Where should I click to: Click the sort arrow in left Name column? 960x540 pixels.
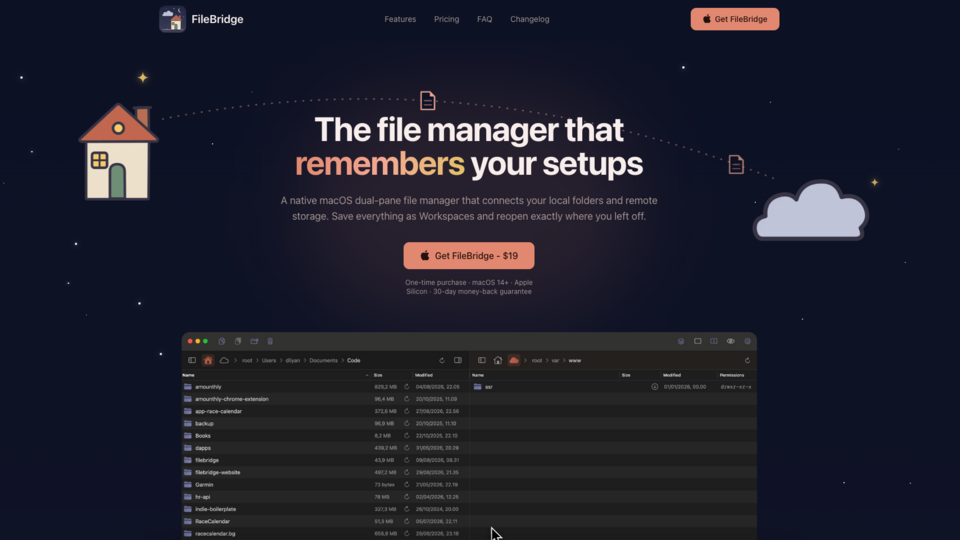coord(367,375)
